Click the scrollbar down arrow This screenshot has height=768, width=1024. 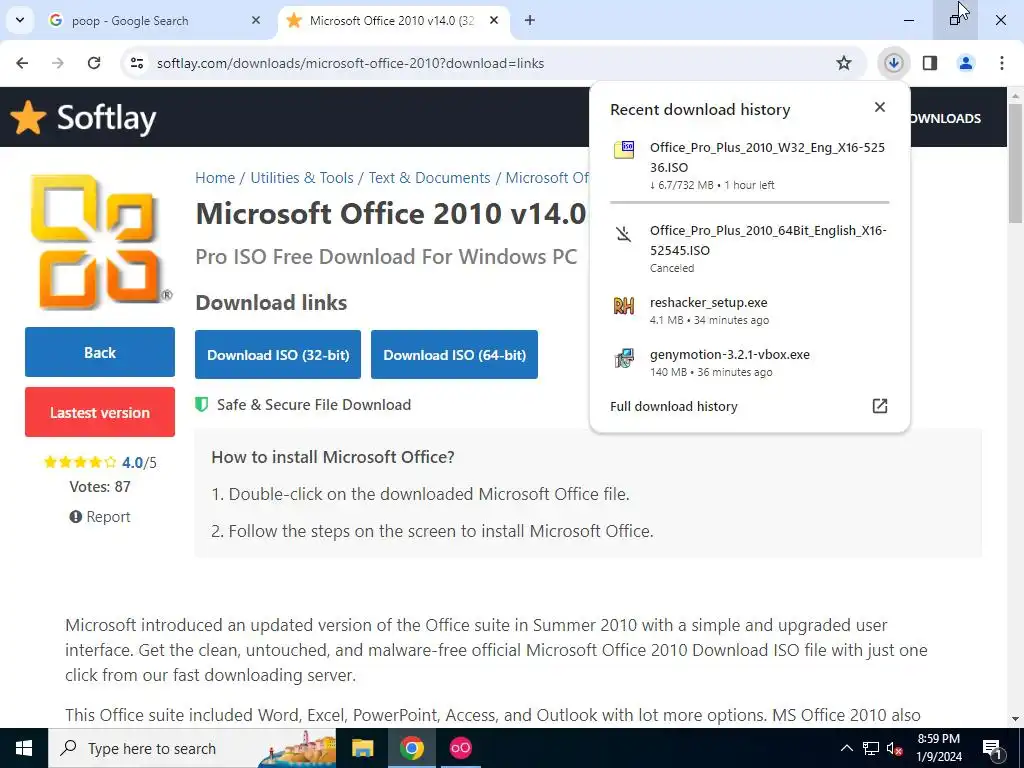(1016, 719)
